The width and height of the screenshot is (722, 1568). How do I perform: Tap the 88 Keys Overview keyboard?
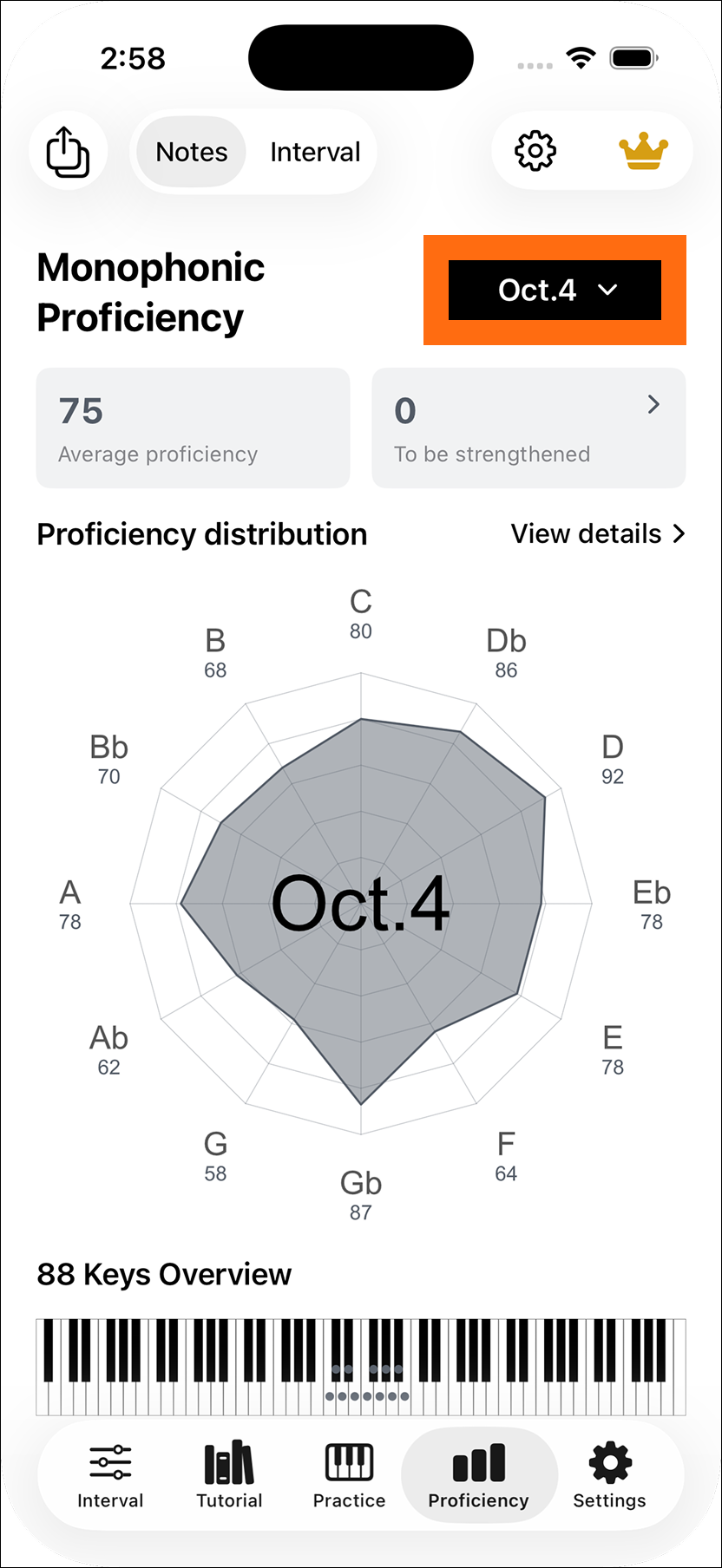coord(361,1367)
